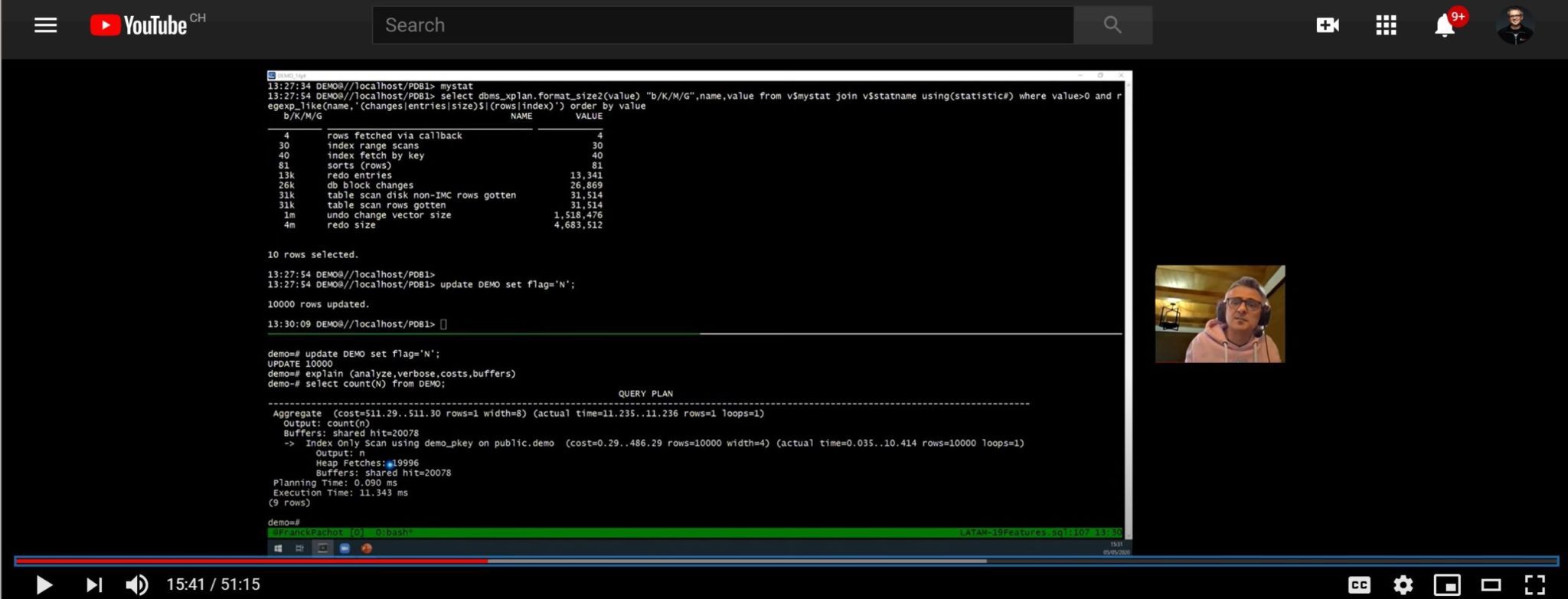The width and height of the screenshot is (1568, 599).
Task: Open the YouTube apps grid
Action: [x=1386, y=25]
